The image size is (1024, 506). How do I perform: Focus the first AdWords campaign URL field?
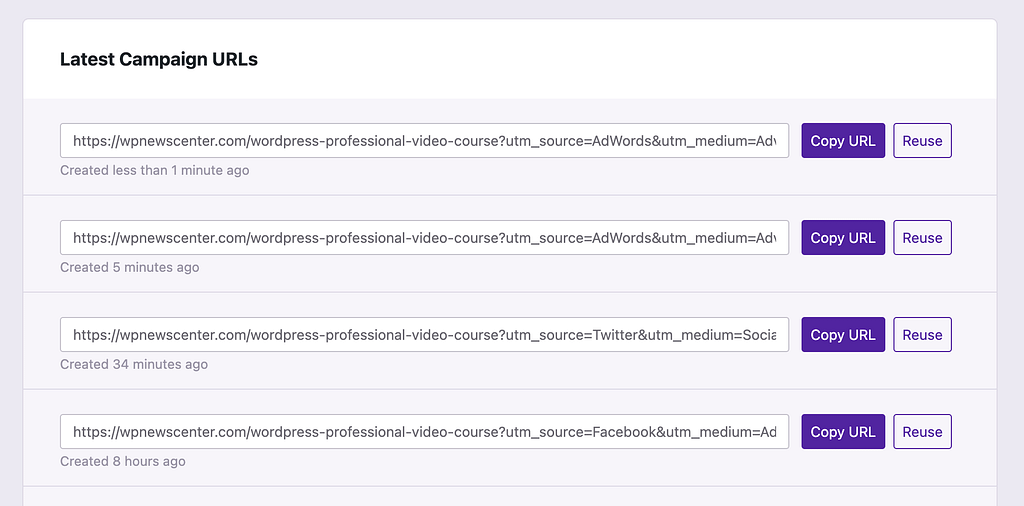424,141
